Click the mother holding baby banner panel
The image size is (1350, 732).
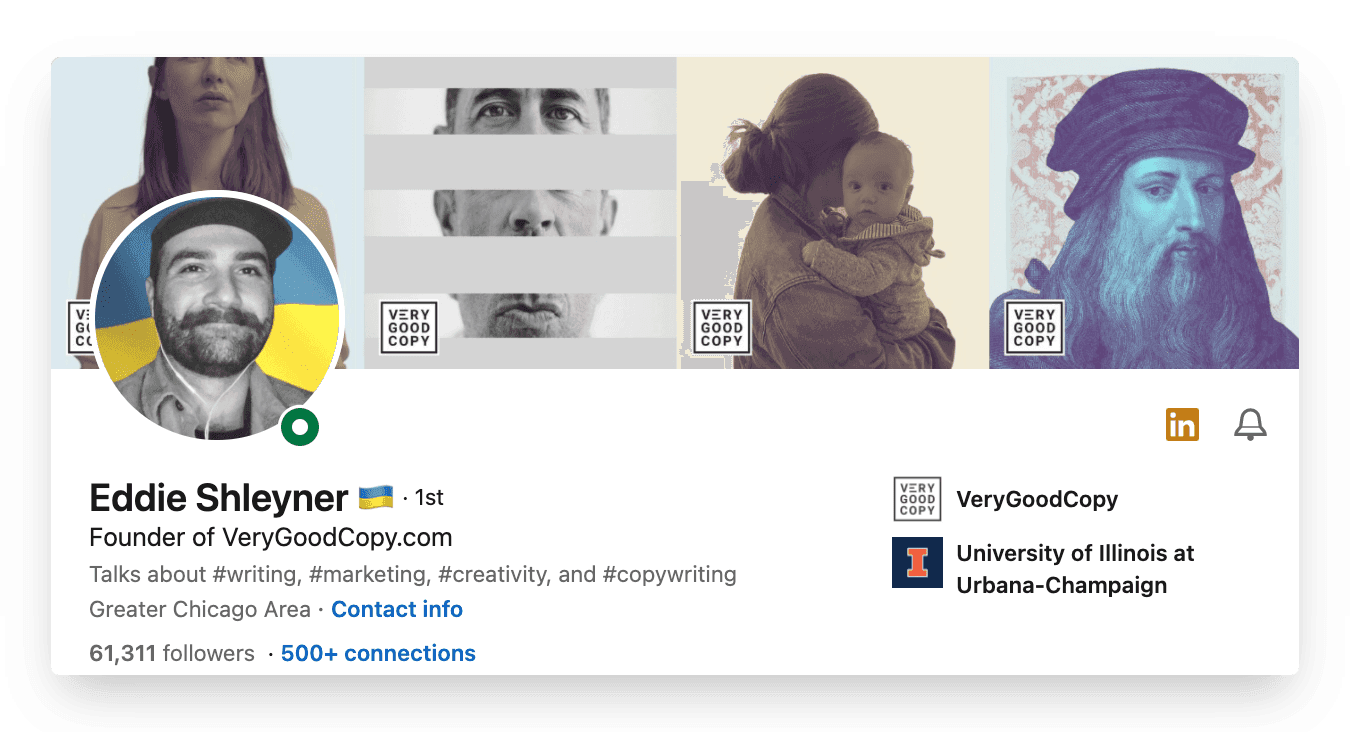pos(833,213)
